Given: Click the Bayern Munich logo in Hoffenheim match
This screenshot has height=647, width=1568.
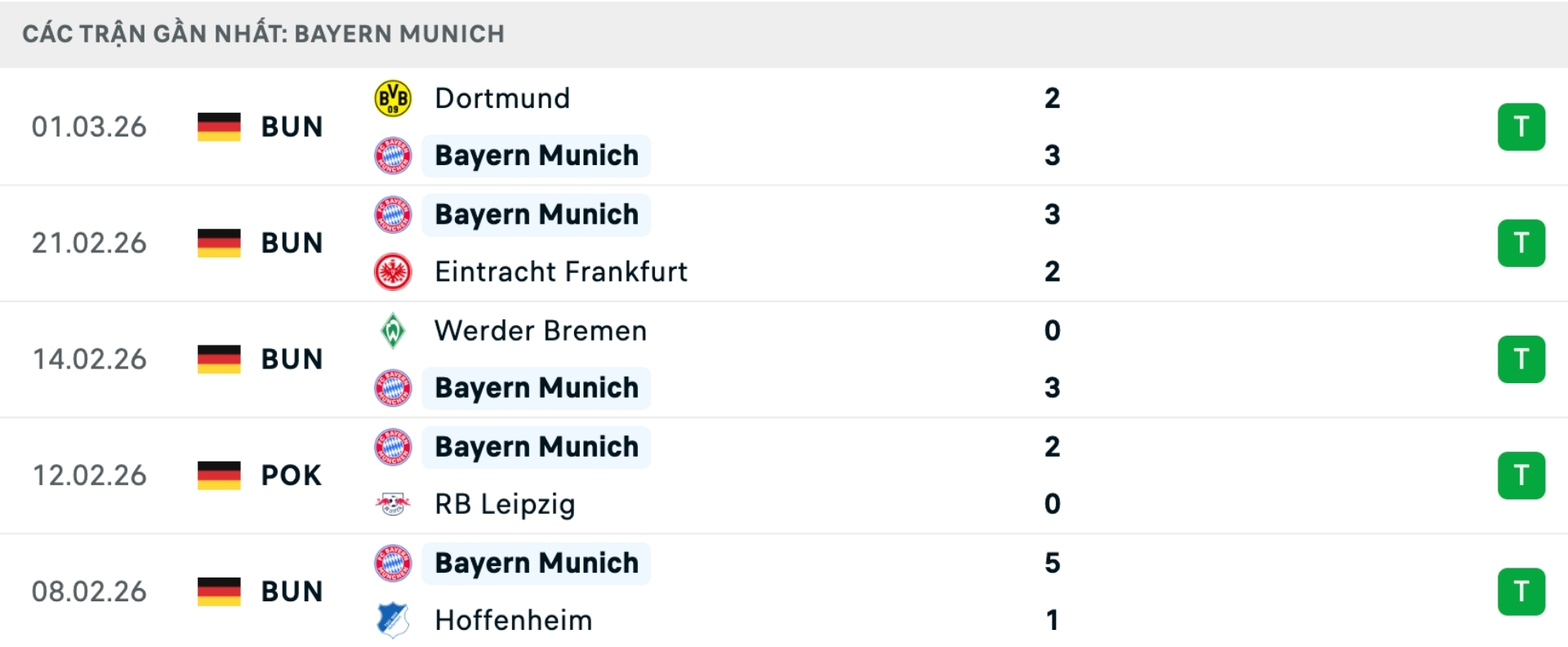Looking at the screenshot, I should click(x=393, y=563).
